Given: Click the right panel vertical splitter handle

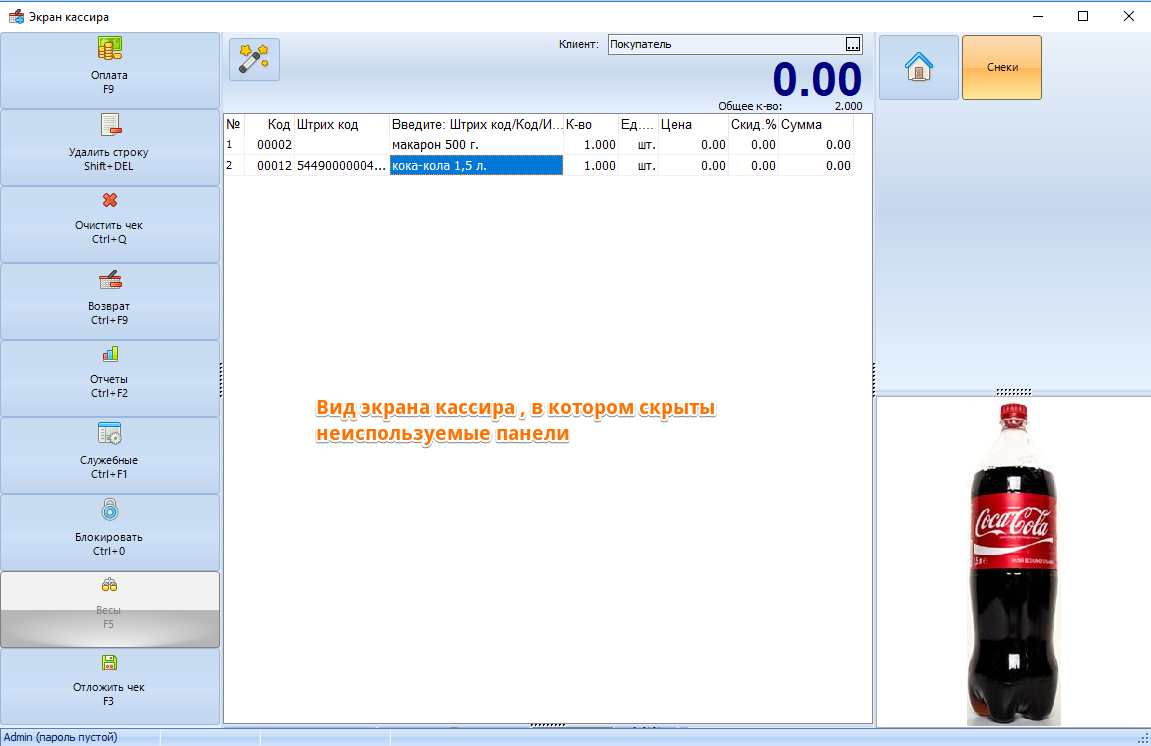Looking at the screenshot, I should coord(874,380).
